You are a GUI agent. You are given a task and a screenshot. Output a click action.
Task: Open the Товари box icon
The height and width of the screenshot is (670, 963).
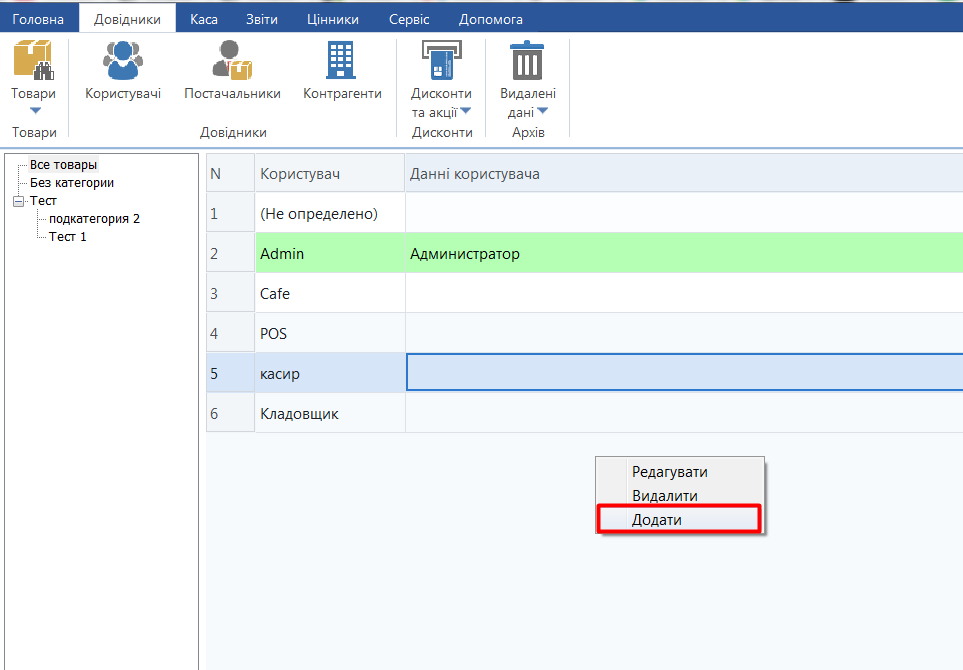point(33,60)
